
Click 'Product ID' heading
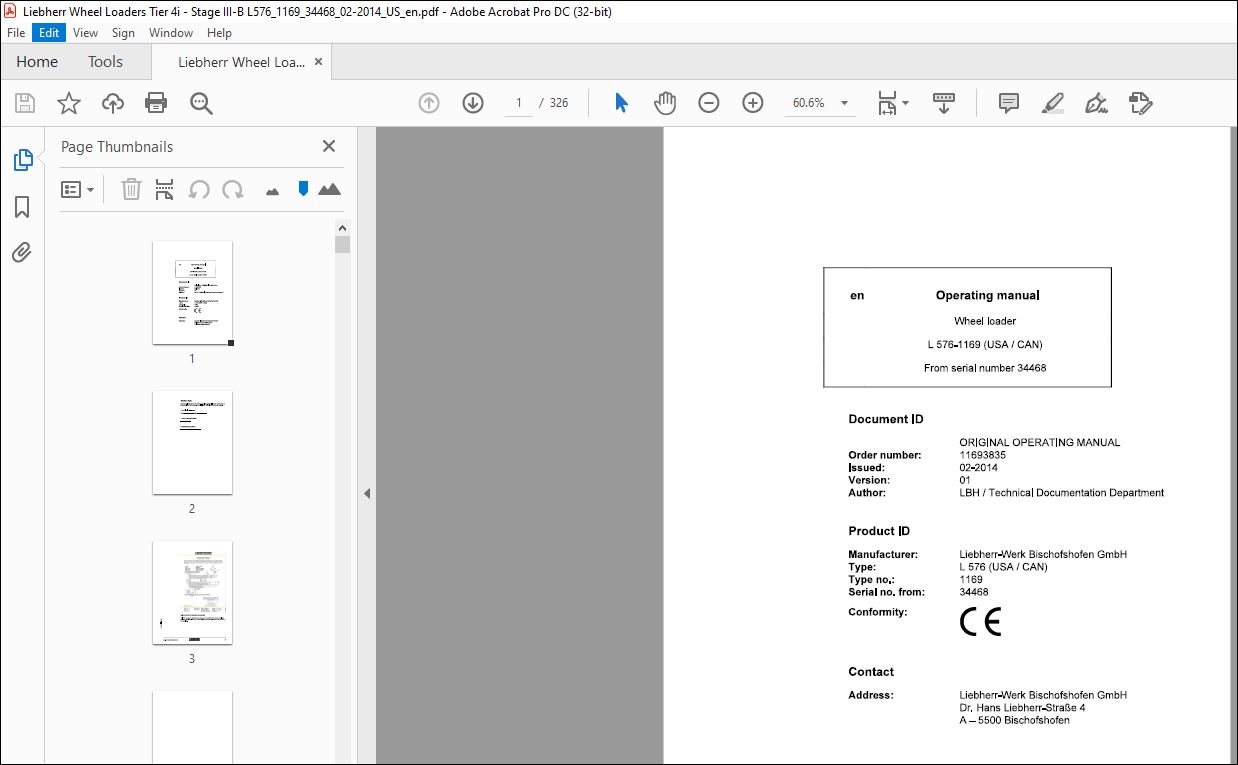(879, 531)
